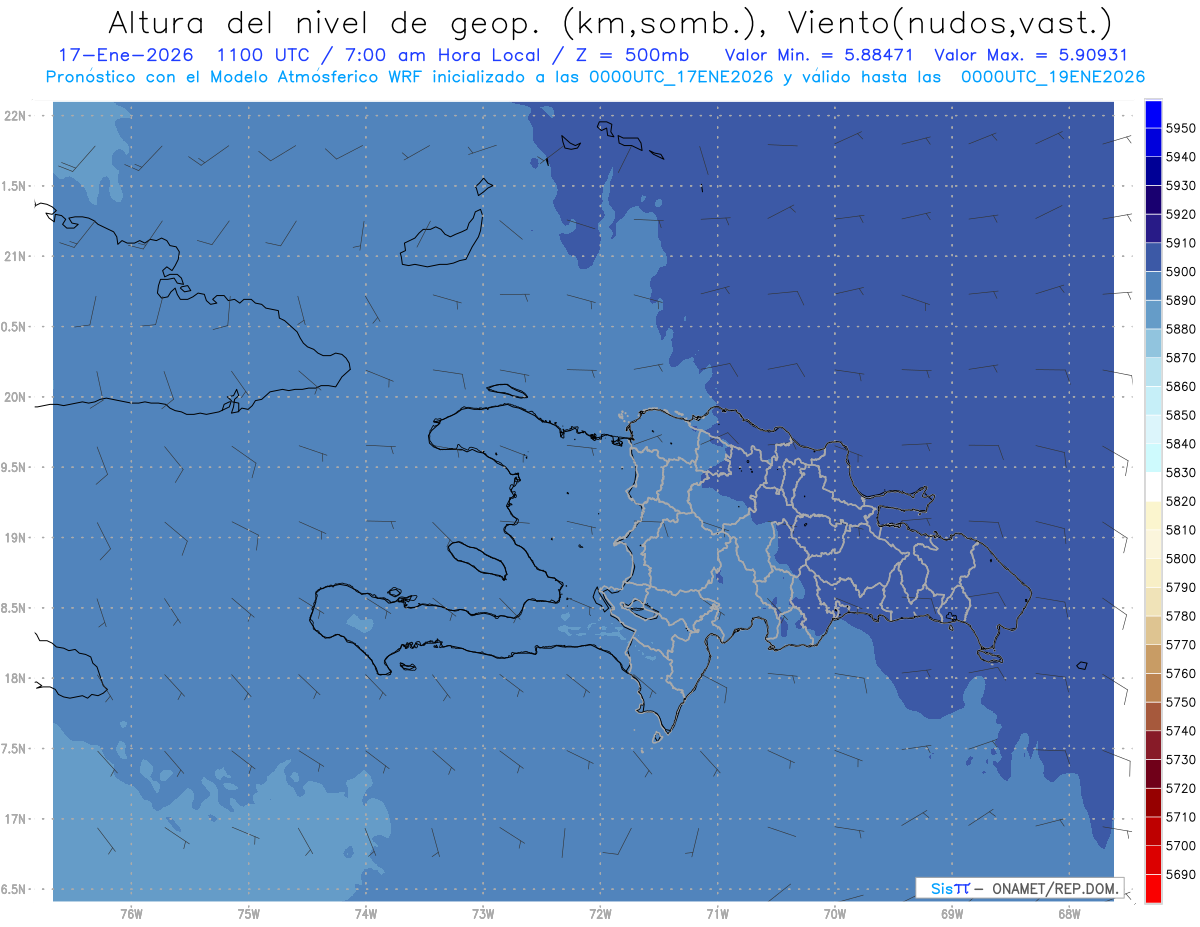Click the 5740 legend value
Image resolution: width=1200 pixels, height=927 pixels.
point(1180,731)
